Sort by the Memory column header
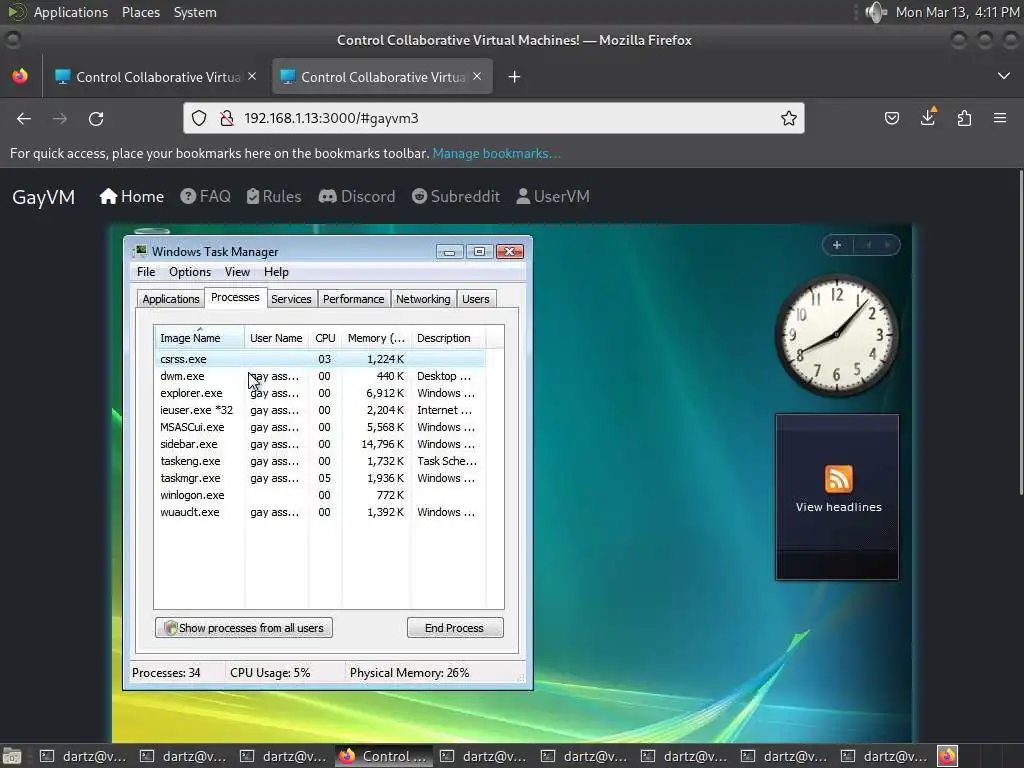Screen dimensions: 1024x768 click(376, 338)
